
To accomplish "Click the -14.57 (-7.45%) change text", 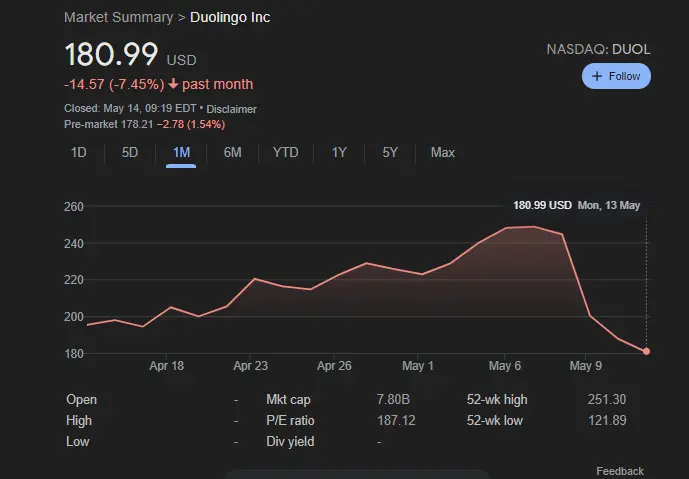I will click(114, 84).
